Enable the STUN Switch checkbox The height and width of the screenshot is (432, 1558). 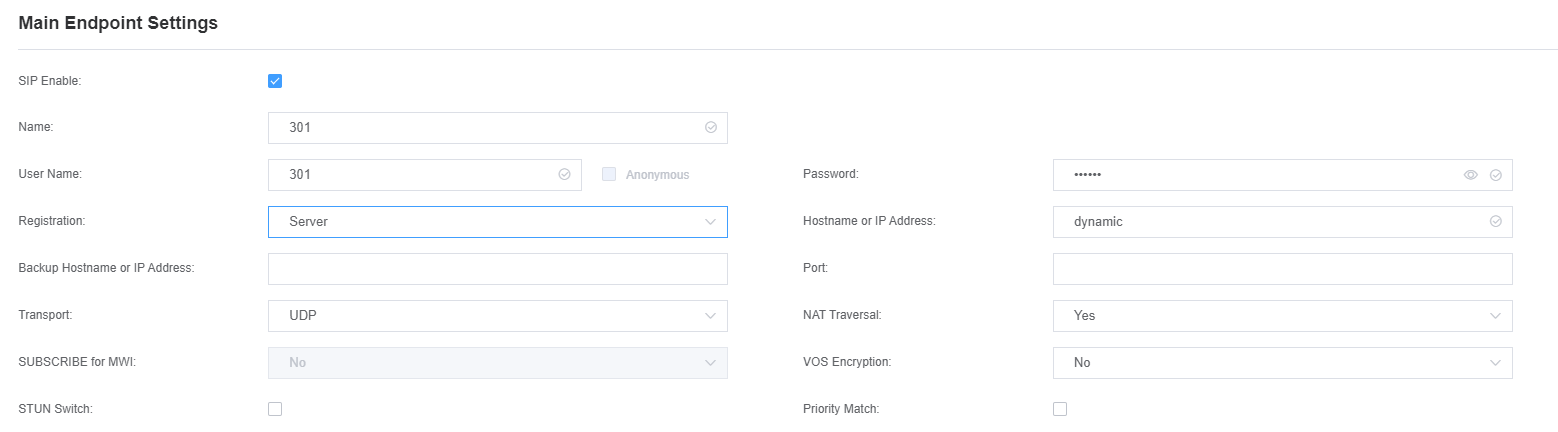click(x=275, y=409)
